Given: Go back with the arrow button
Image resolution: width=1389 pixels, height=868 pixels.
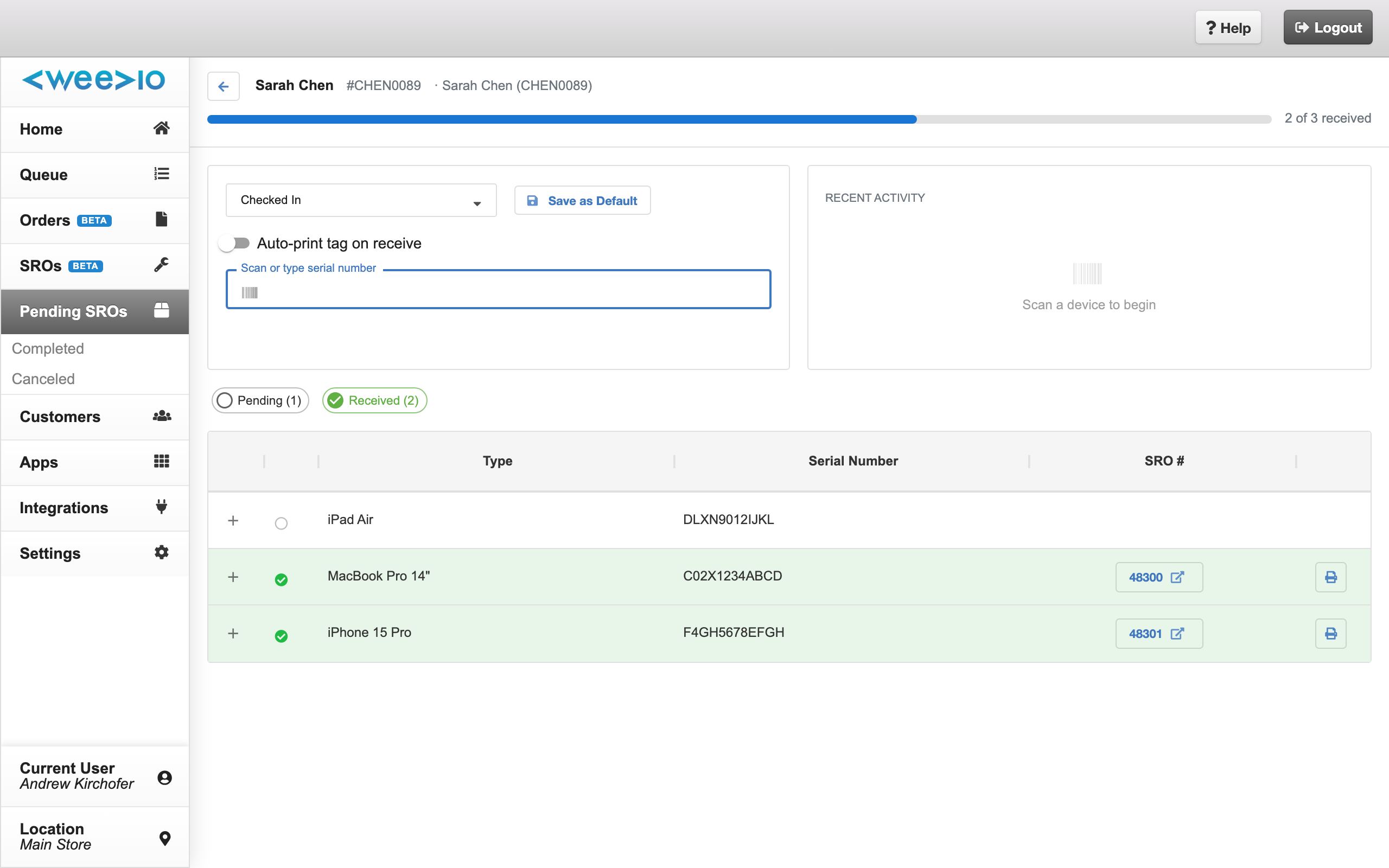Looking at the screenshot, I should point(224,86).
